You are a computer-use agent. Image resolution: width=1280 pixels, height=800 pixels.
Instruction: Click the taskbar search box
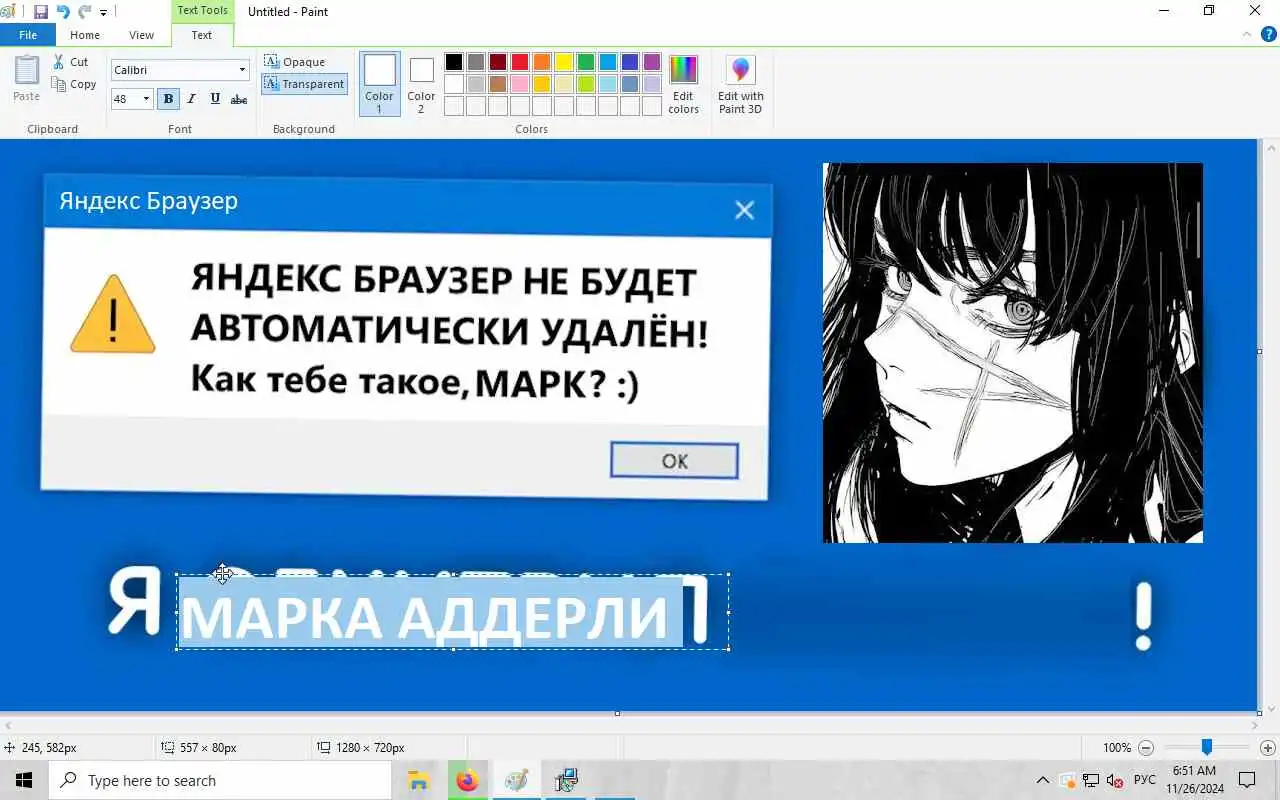pyautogui.click(x=220, y=780)
